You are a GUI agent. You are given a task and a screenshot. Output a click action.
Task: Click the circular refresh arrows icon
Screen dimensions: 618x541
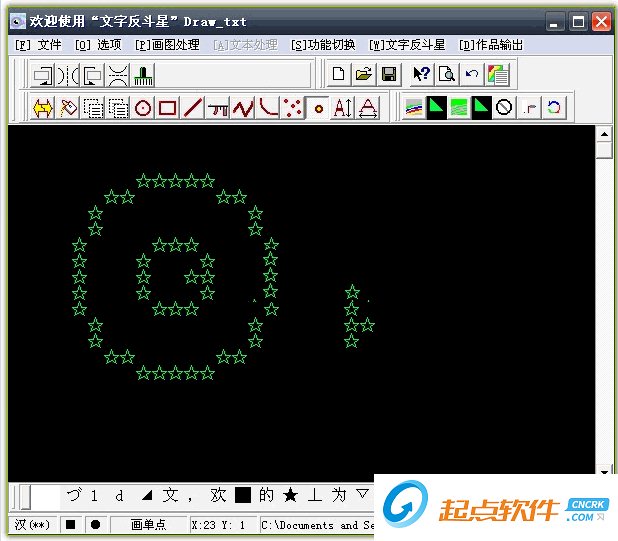point(554,108)
